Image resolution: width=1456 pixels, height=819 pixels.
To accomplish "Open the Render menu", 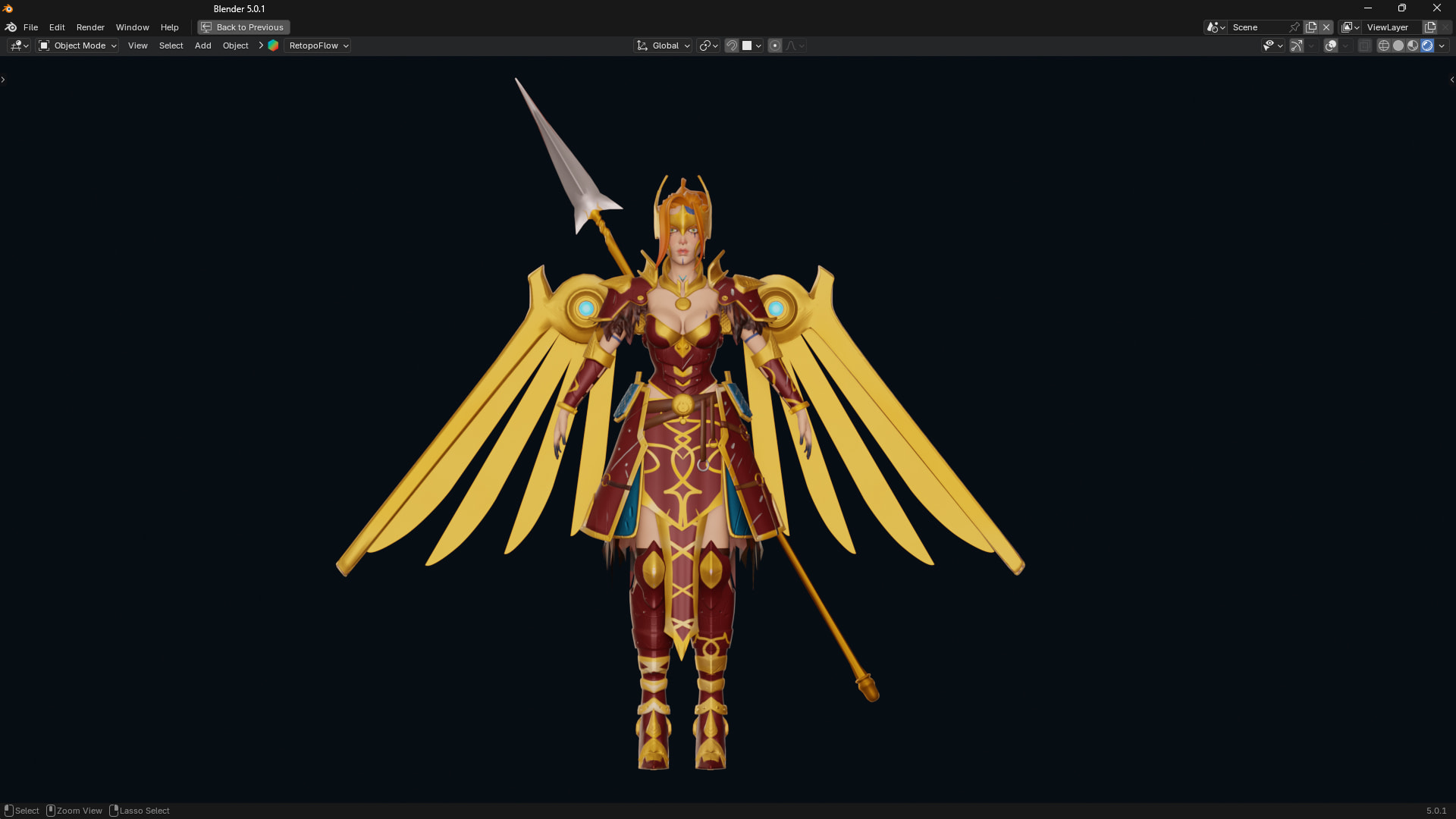I will (x=90, y=27).
